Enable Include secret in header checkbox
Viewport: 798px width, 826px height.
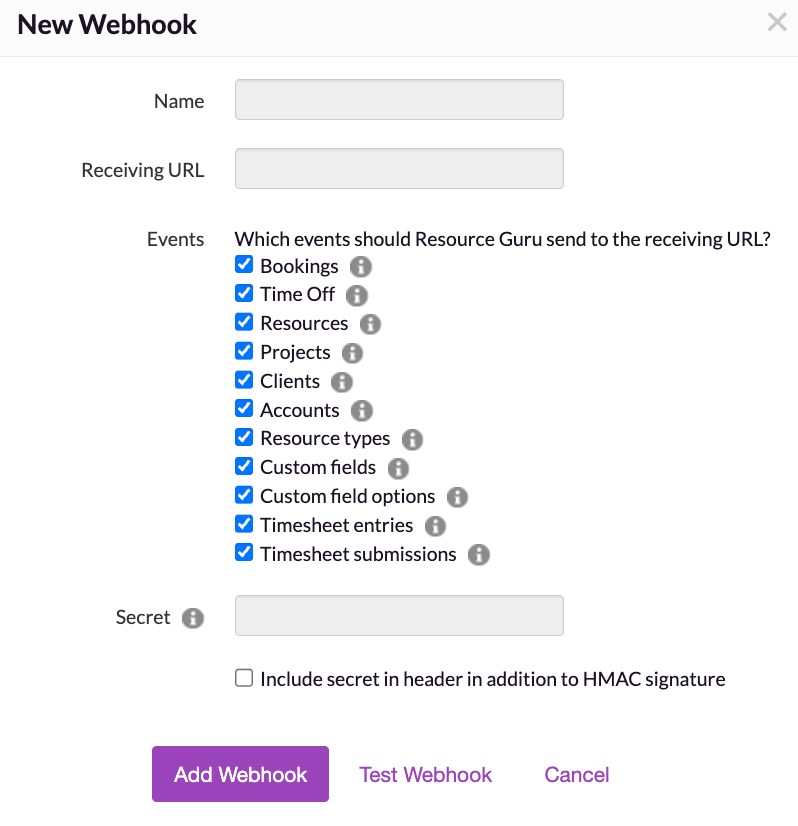pos(244,679)
